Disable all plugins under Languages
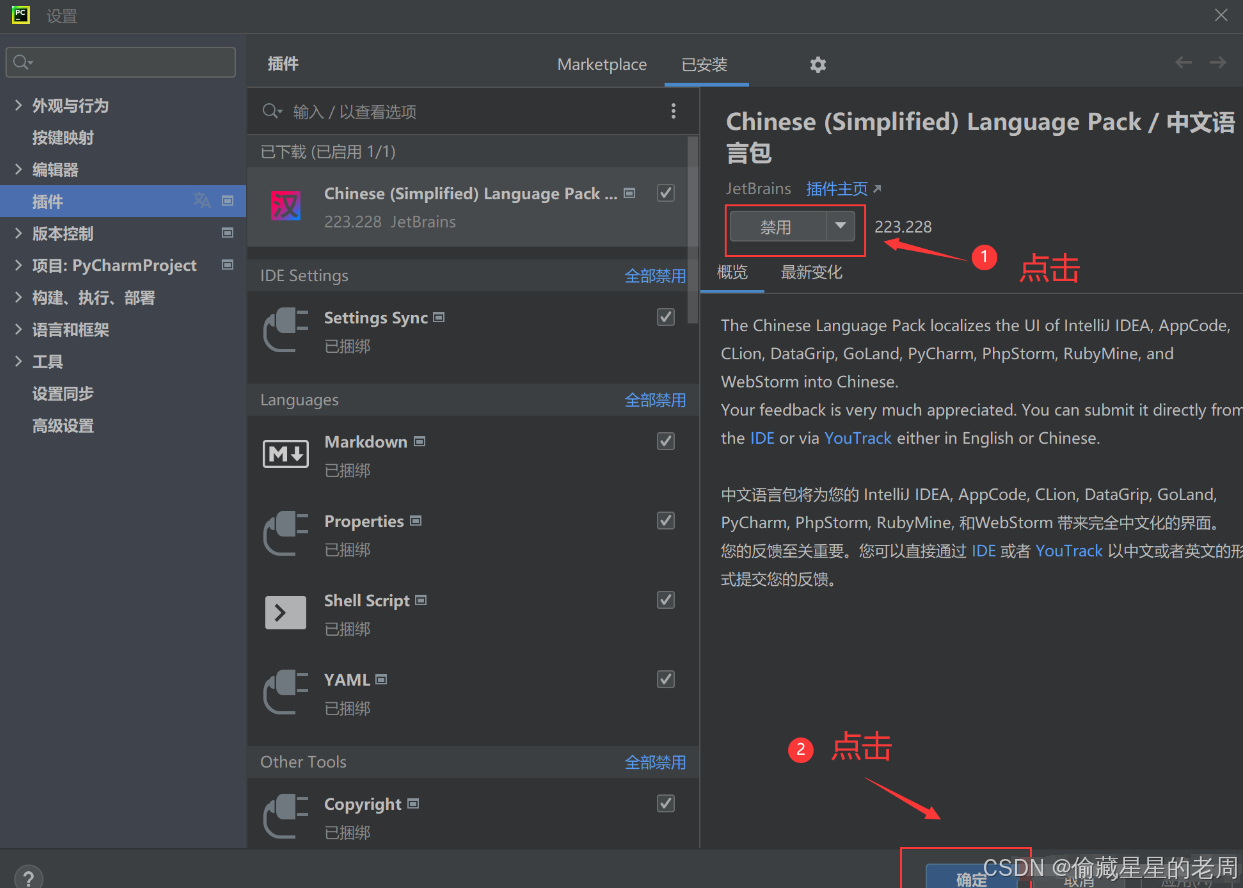 [x=655, y=400]
